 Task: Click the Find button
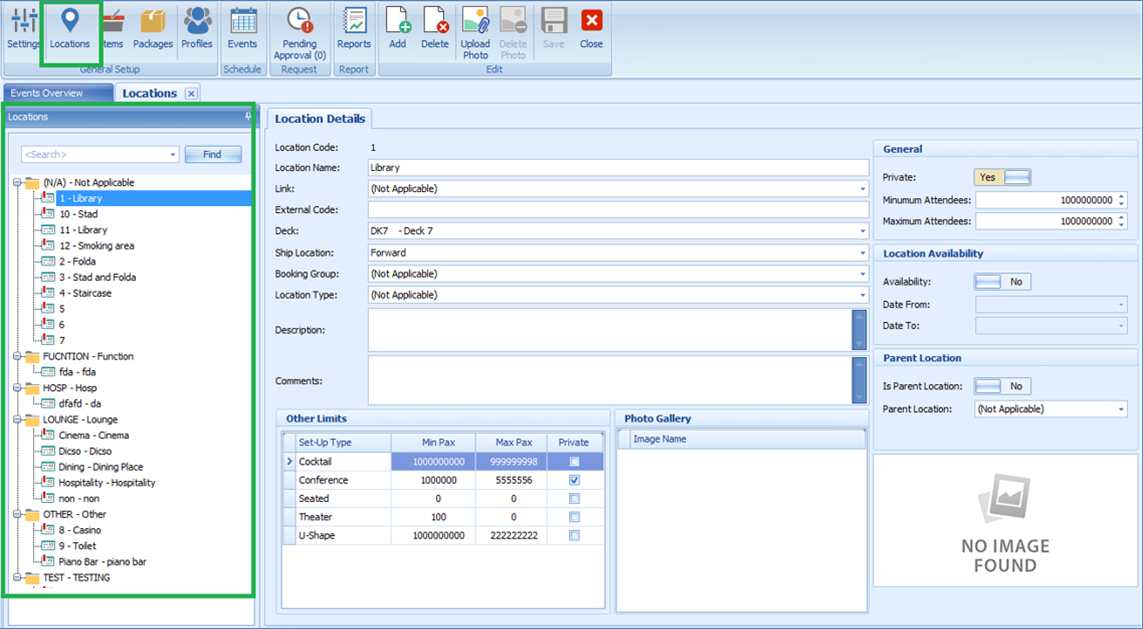tap(212, 155)
